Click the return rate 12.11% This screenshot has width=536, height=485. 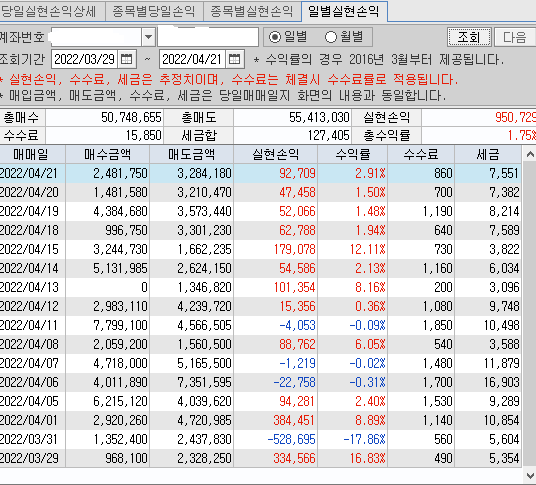[367, 249]
